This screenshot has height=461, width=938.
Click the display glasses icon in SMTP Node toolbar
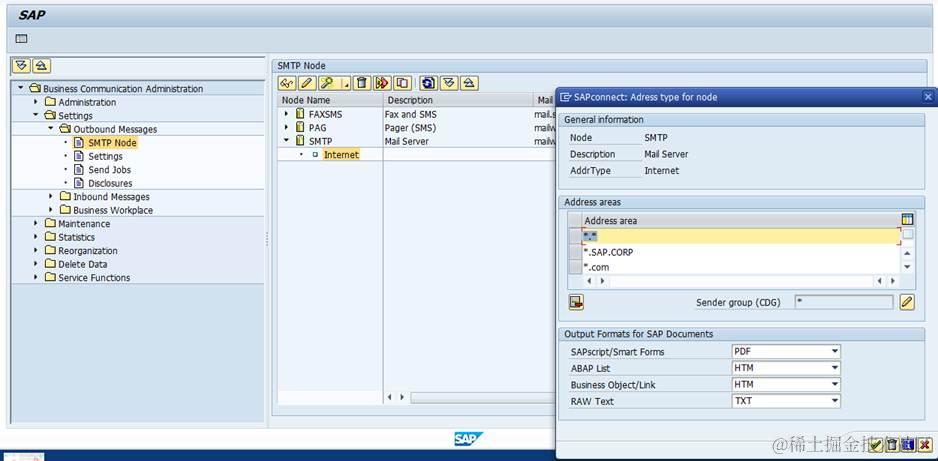point(287,83)
